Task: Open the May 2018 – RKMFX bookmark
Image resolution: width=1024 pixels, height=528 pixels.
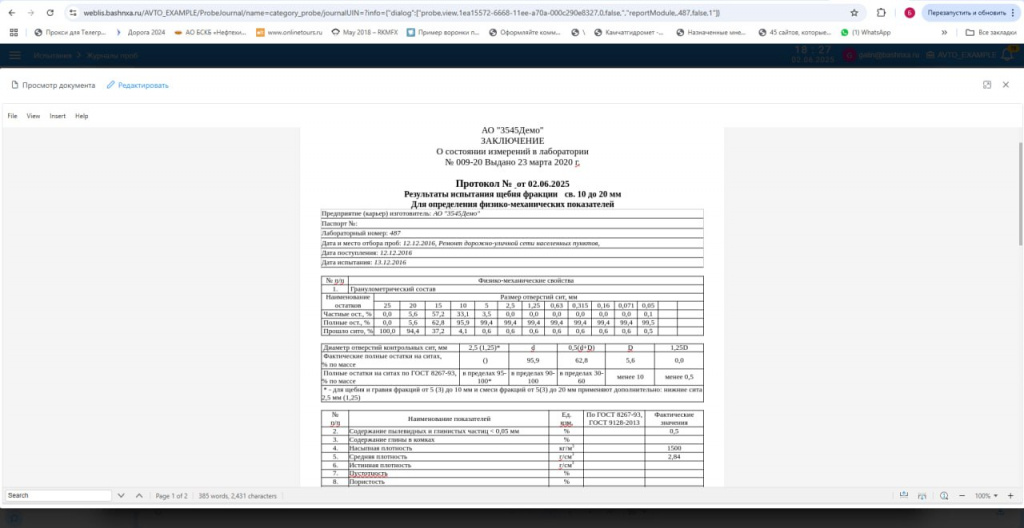Action: point(364,32)
